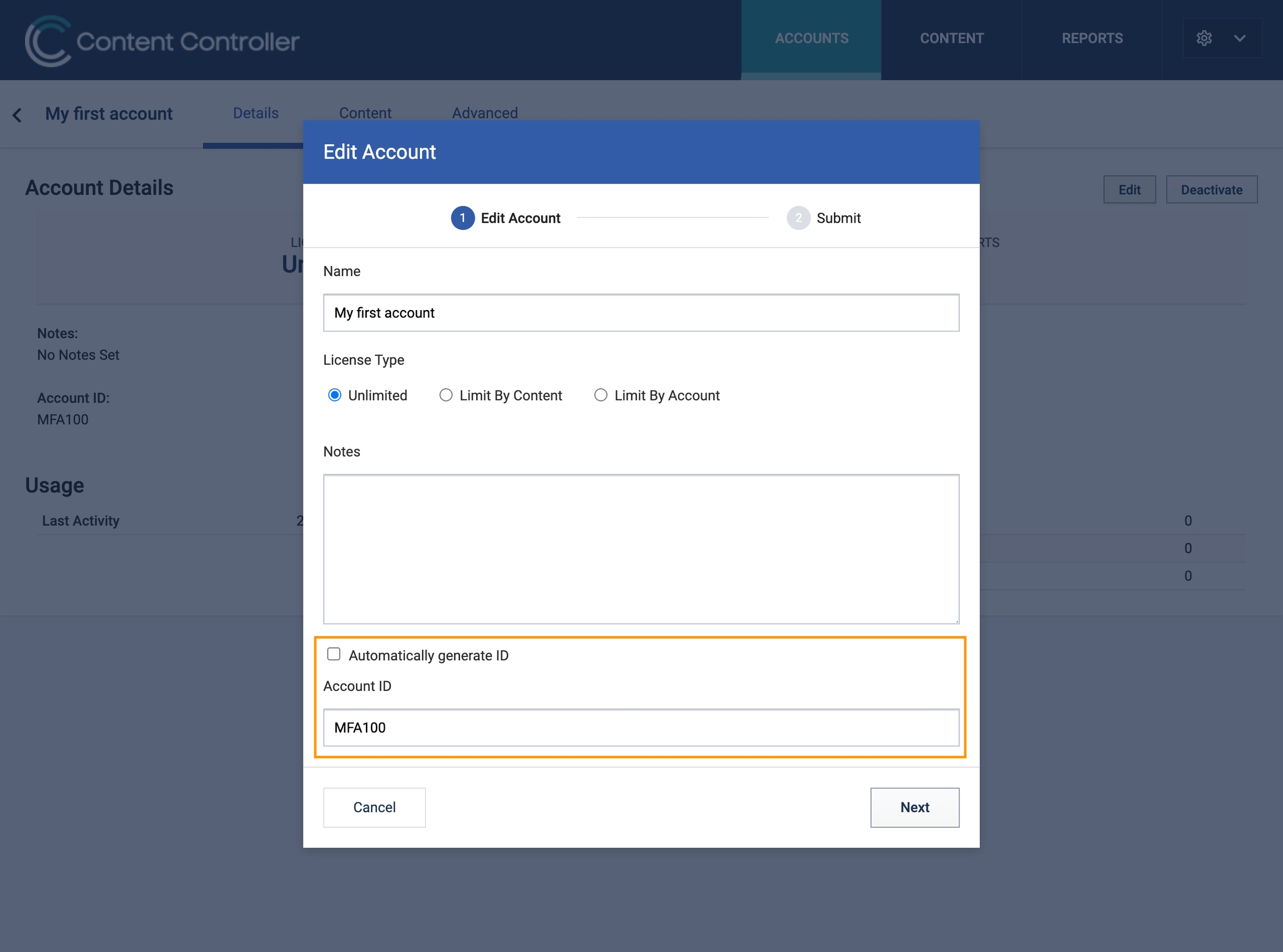Click the 'Usage' section heading
The height and width of the screenshot is (952, 1283).
54,485
